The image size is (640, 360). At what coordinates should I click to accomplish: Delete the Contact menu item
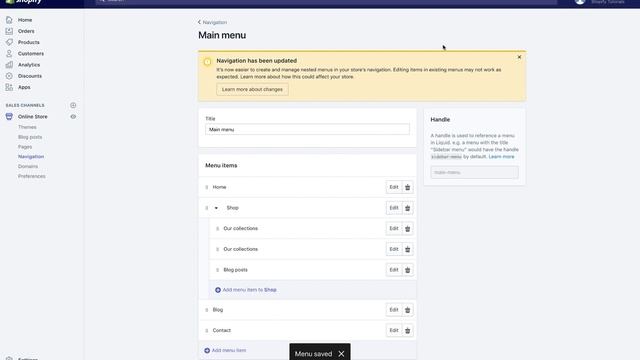[x=407, y=330]
